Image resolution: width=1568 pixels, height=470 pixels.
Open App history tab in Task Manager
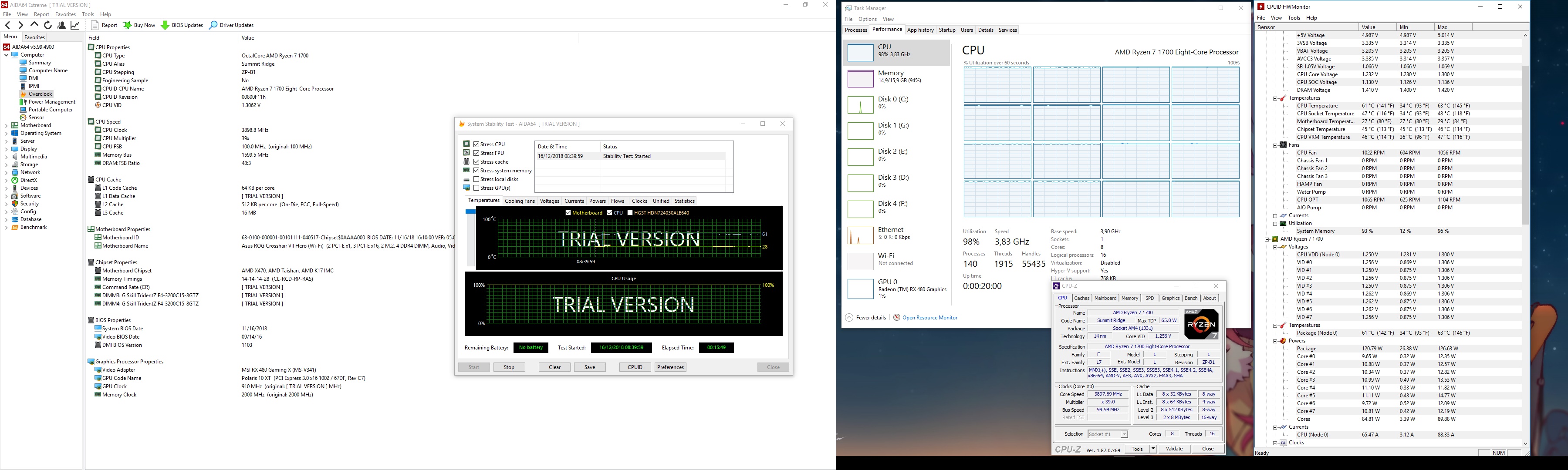coord(920,30)
